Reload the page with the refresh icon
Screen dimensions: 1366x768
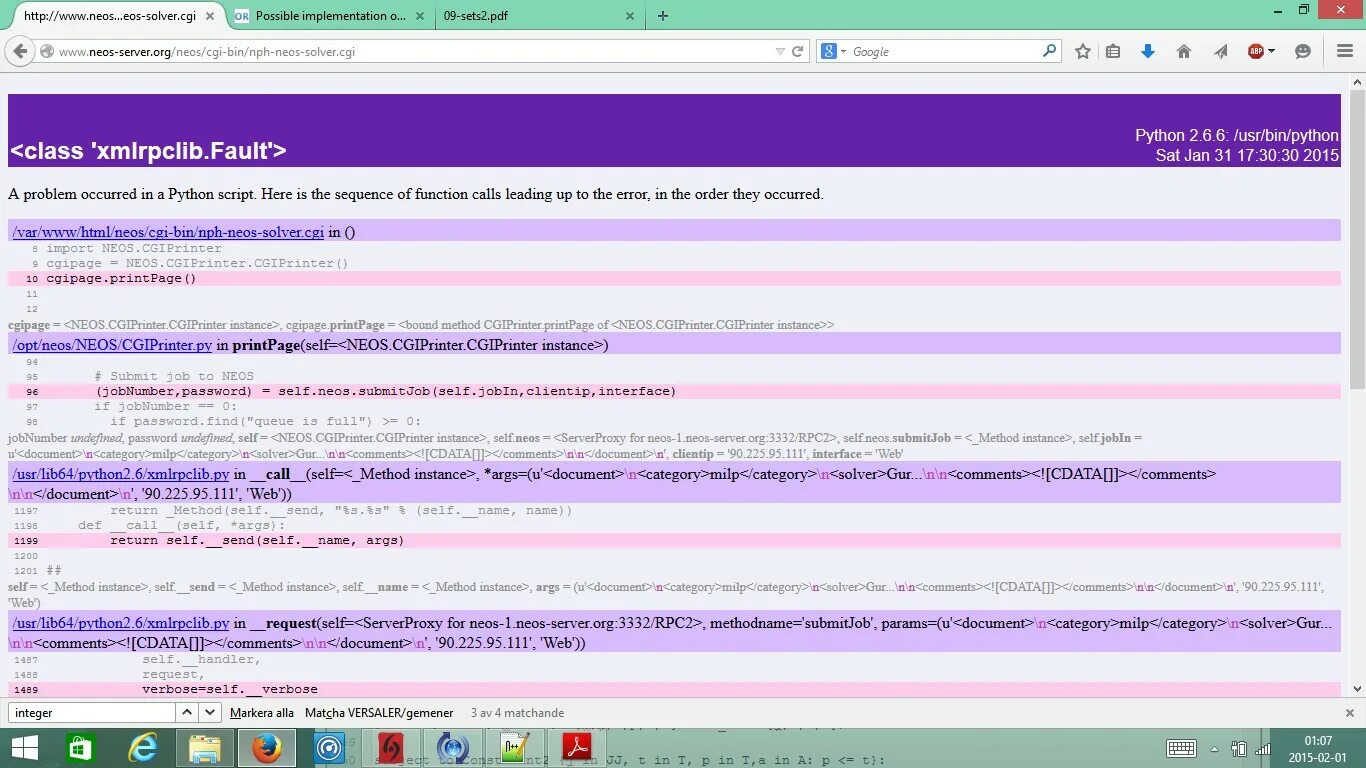point(797,52)
